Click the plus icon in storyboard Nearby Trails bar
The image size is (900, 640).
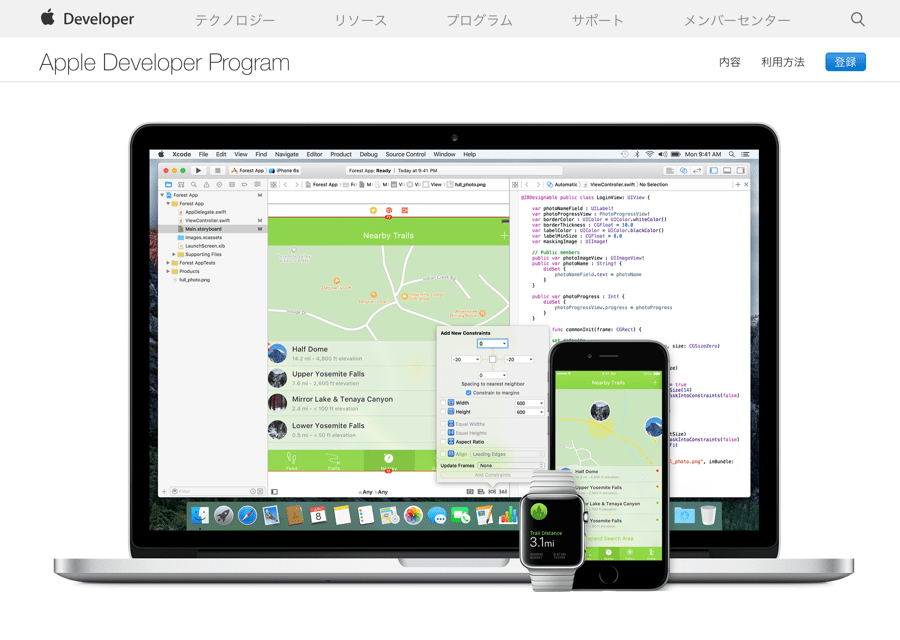pyautogui.click(x=503, y=235)
